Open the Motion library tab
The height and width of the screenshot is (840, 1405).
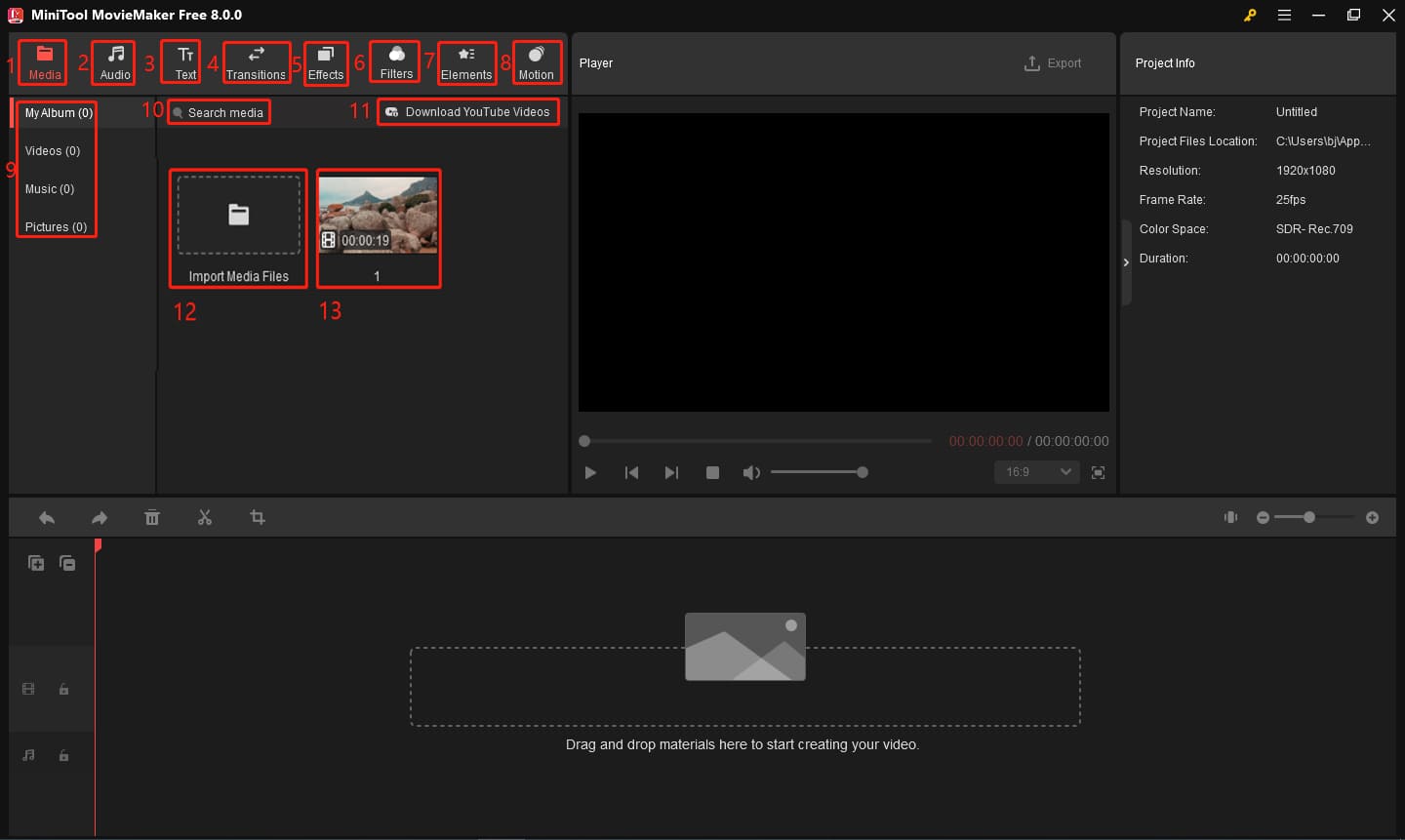coord(536,62)
